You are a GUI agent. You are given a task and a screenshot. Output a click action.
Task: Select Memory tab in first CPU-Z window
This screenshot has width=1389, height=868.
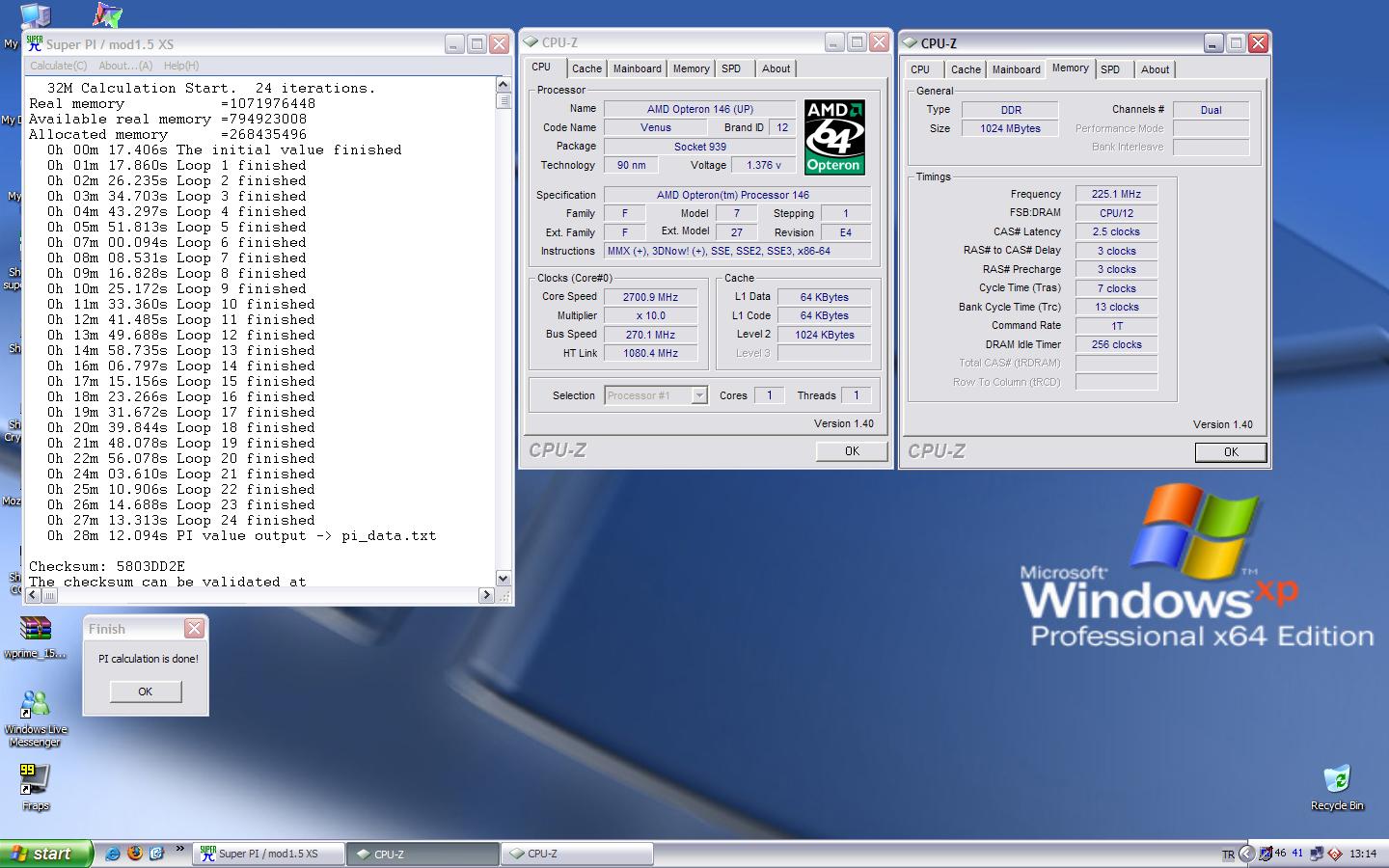click(x=692, y=68)
